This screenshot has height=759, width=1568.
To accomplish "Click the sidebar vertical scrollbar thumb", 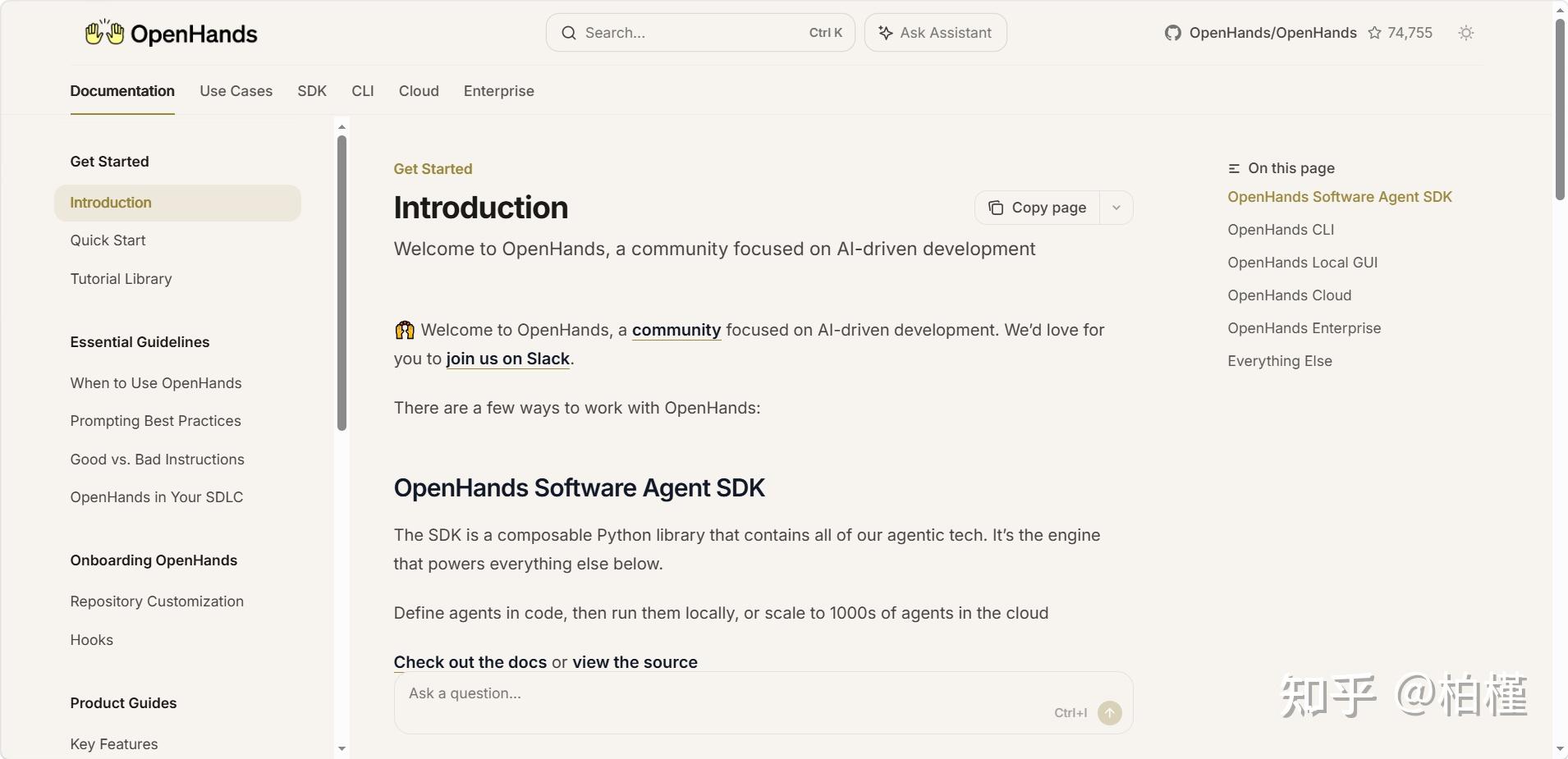I will pyautogui.click(x=342, y=283).
